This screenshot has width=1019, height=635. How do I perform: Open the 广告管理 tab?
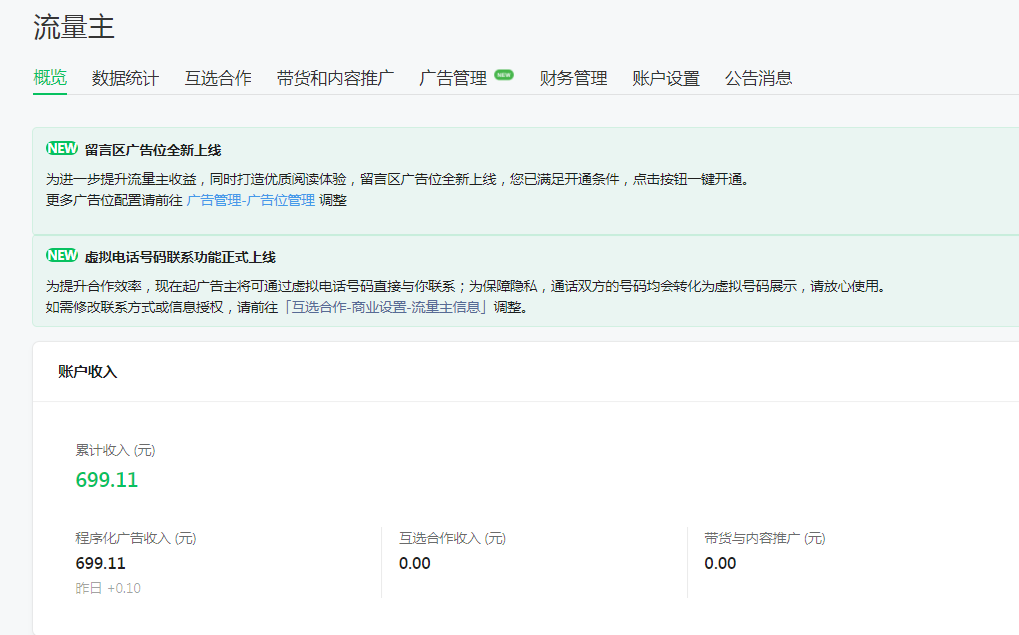(x=453, y=78)
